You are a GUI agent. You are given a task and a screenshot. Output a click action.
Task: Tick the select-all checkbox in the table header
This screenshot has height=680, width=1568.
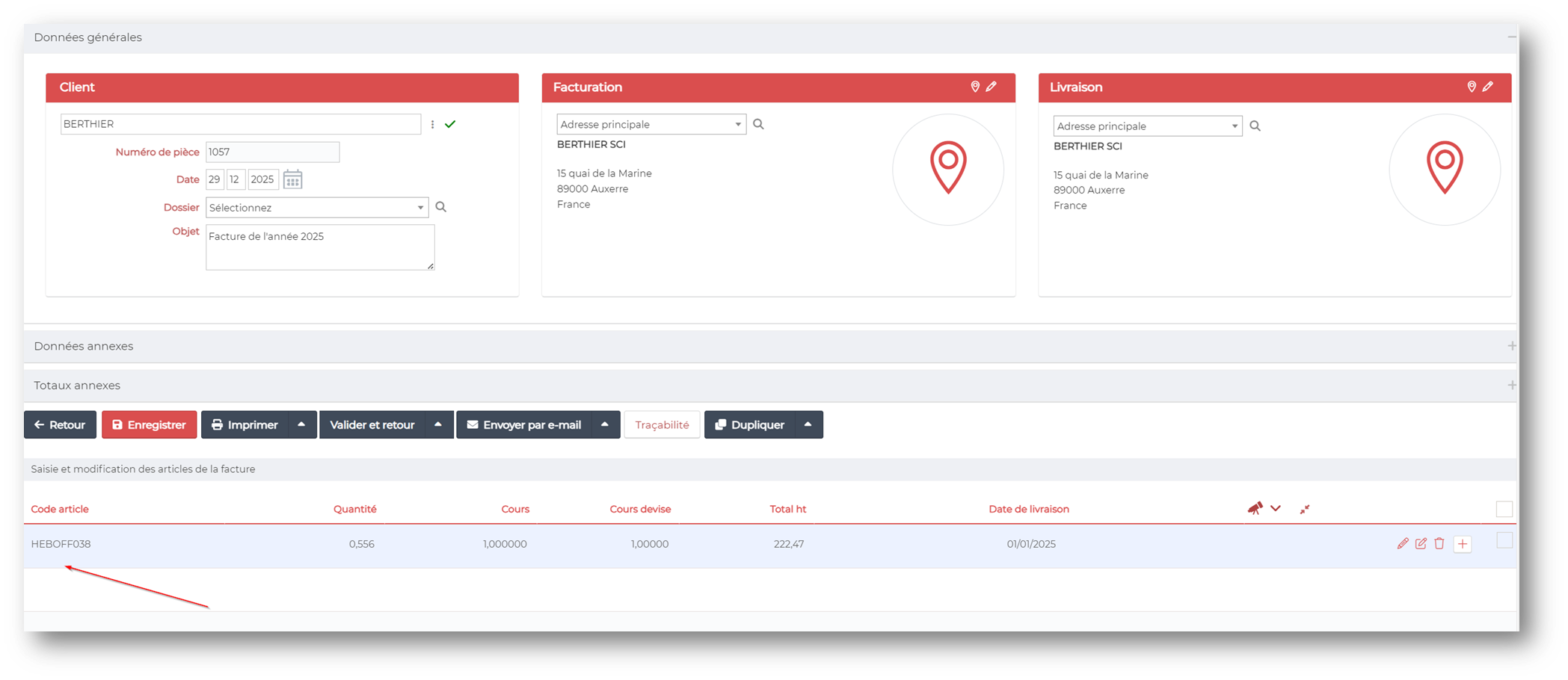pos(1504,509)
